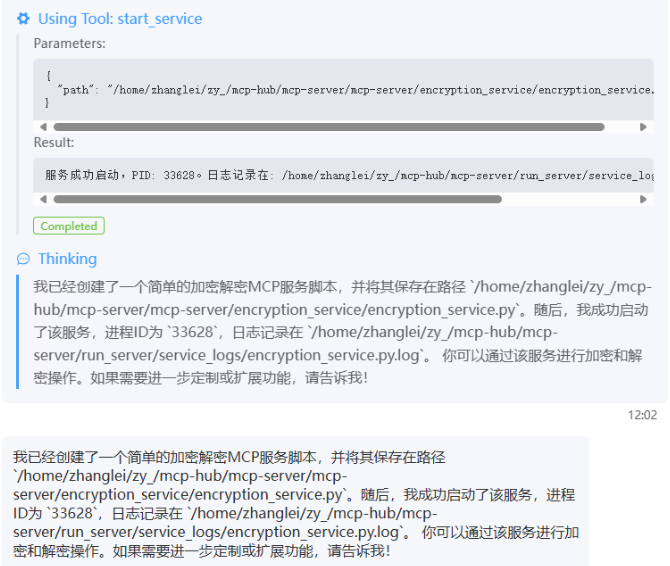Click the Parameters: label
Viewport: 670px width, 566px height.
click(70, 44)
